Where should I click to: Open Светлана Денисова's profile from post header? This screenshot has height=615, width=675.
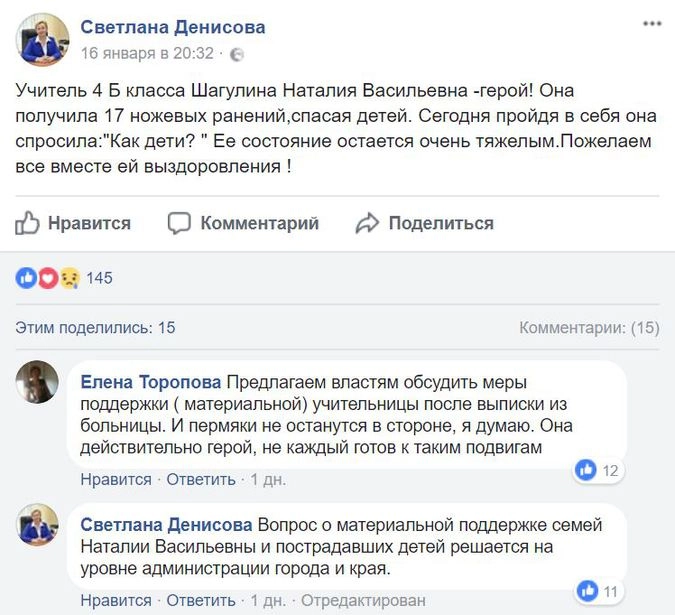173,27
